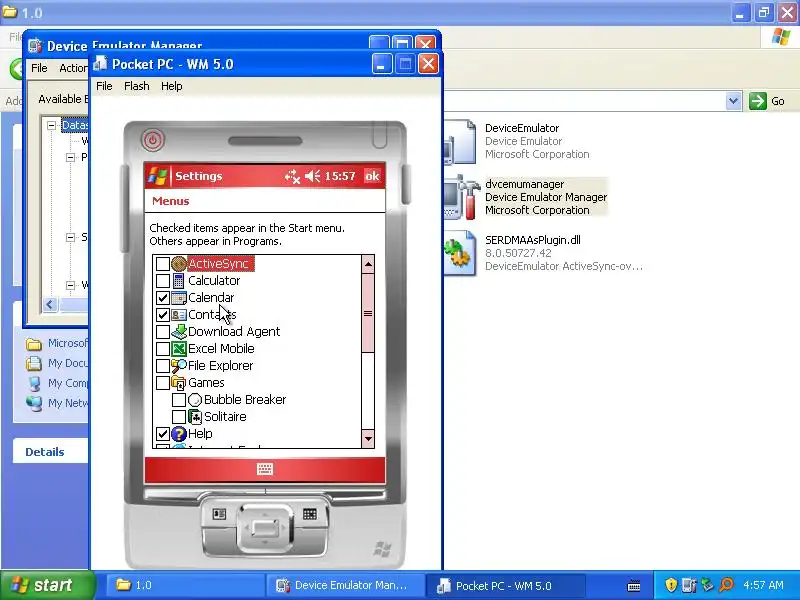Image resolution: width=800 pixels, height=600 pixels.
Task: Click the emulator power button icon
Action: pos(153,140)
